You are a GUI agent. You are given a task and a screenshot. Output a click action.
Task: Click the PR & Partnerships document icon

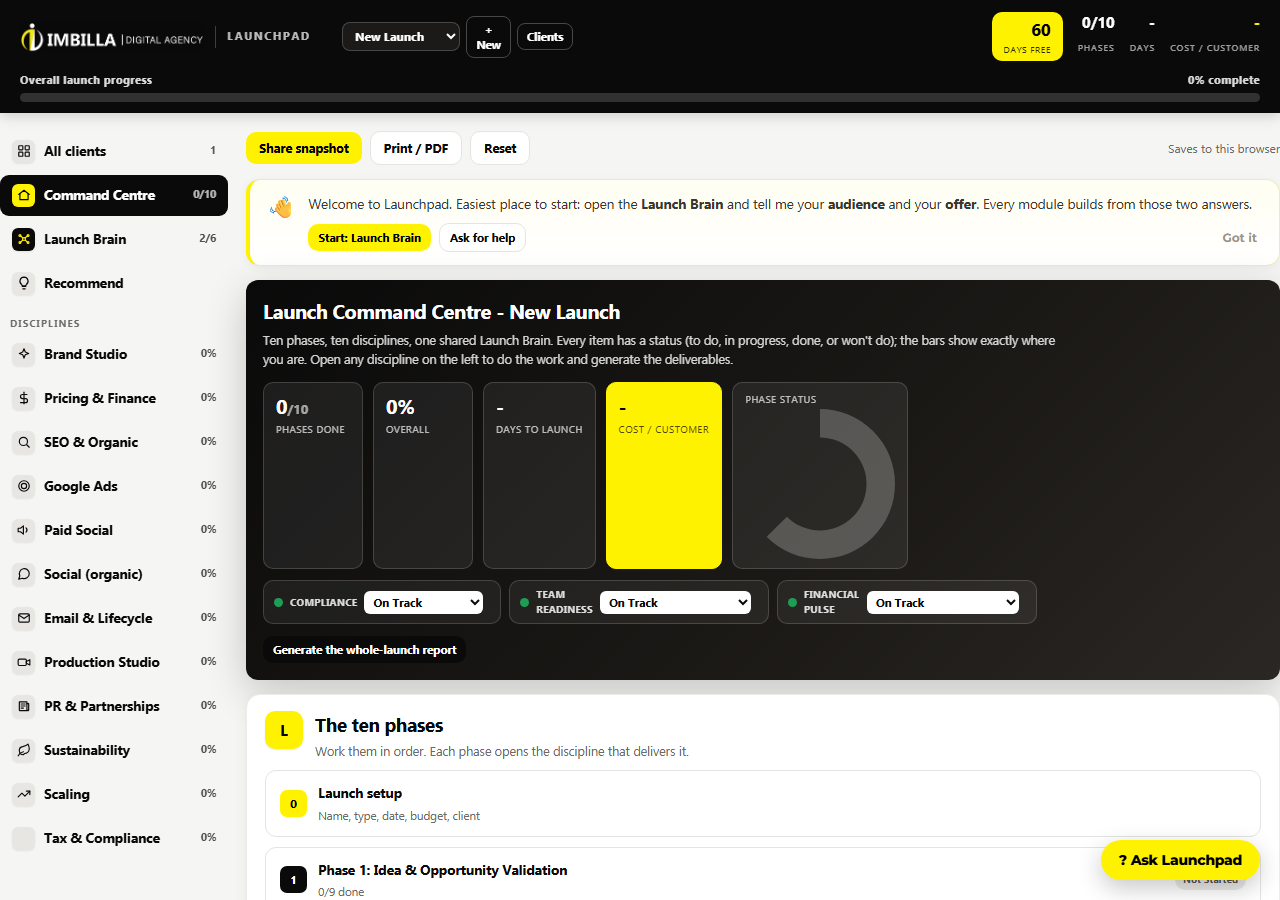23,706
